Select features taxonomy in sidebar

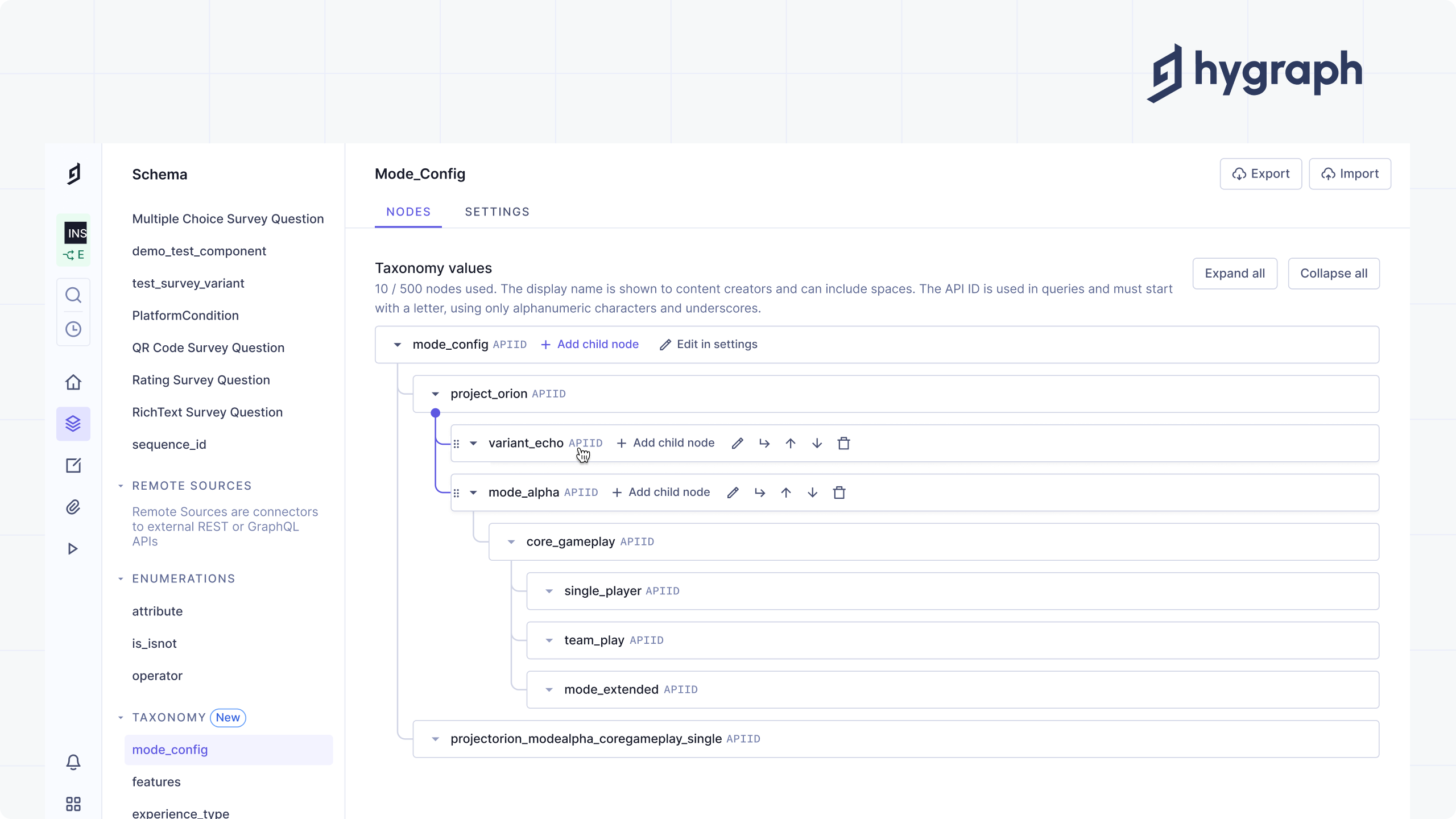tap(156, 782)
